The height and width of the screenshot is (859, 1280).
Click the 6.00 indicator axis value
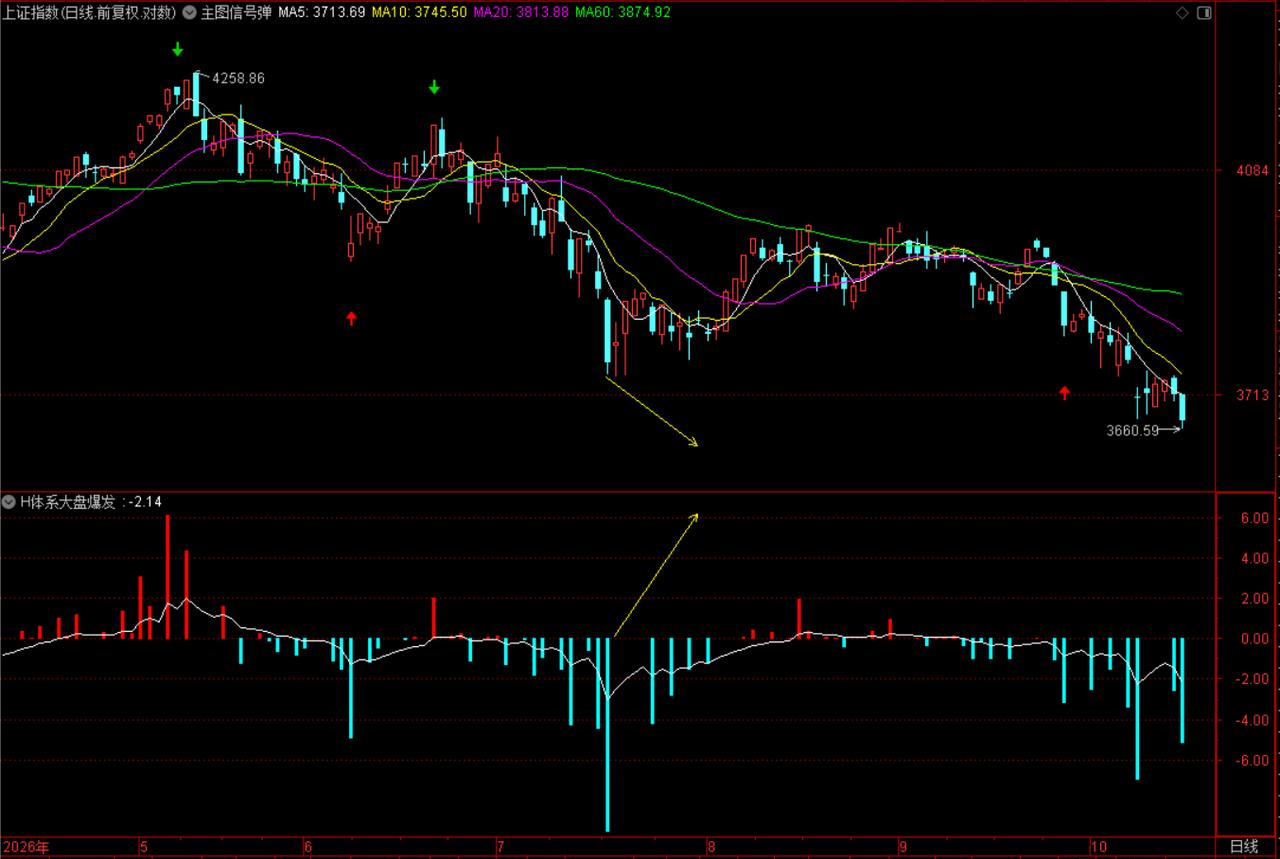tap(1253, 518)
